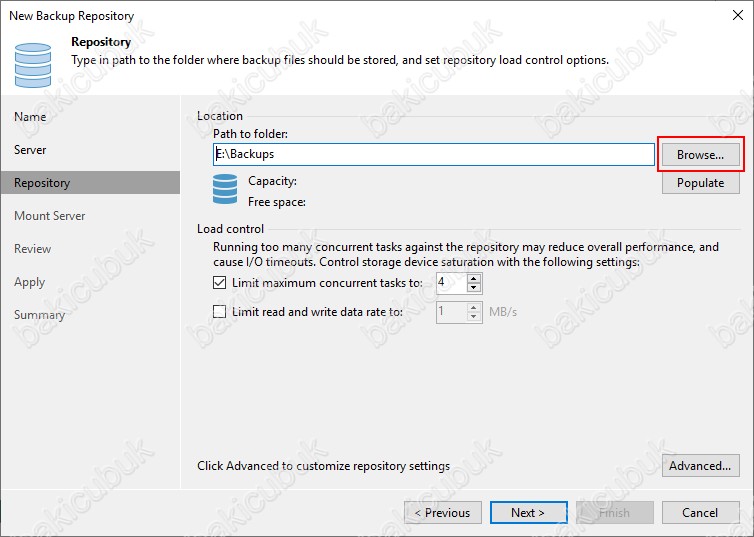The image size is (754, 537).
Task: Click the Path to folder input field
Action: (434, 154)
